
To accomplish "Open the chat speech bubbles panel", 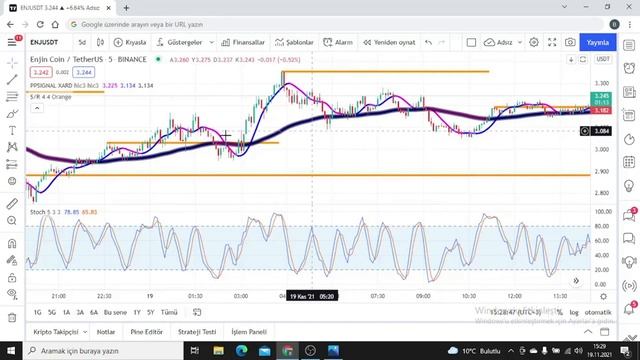I will [x=629, y=238].
